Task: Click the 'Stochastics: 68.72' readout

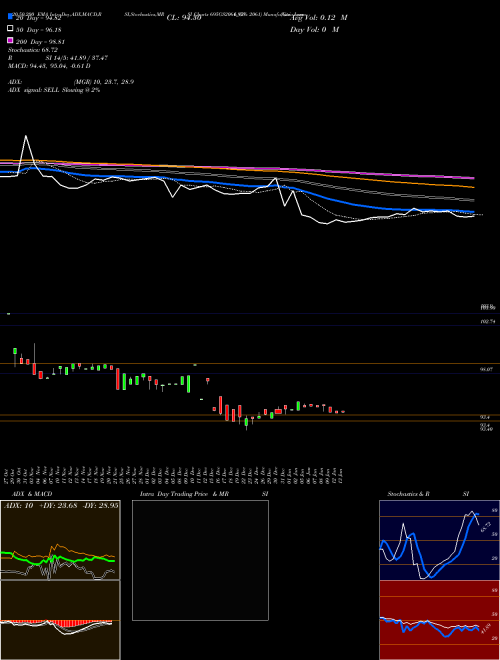Action: (33, 50)
